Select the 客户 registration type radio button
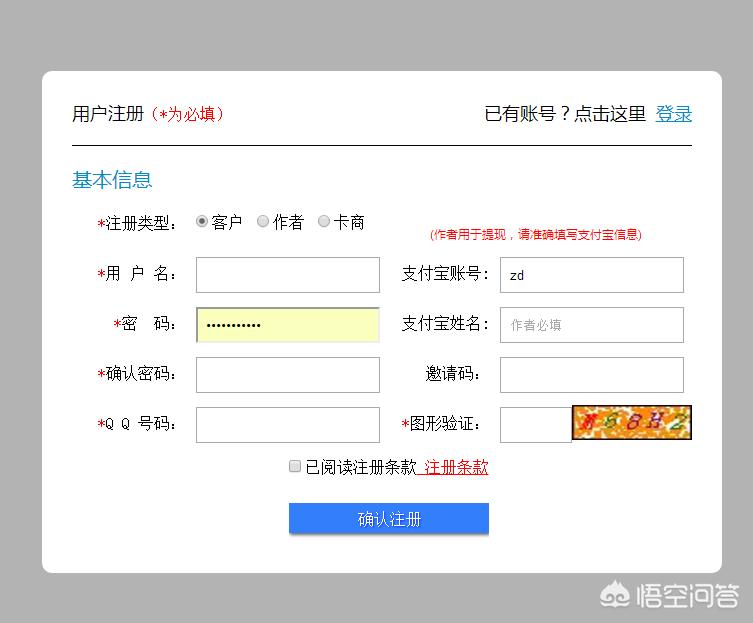 (x=202, y=221)
